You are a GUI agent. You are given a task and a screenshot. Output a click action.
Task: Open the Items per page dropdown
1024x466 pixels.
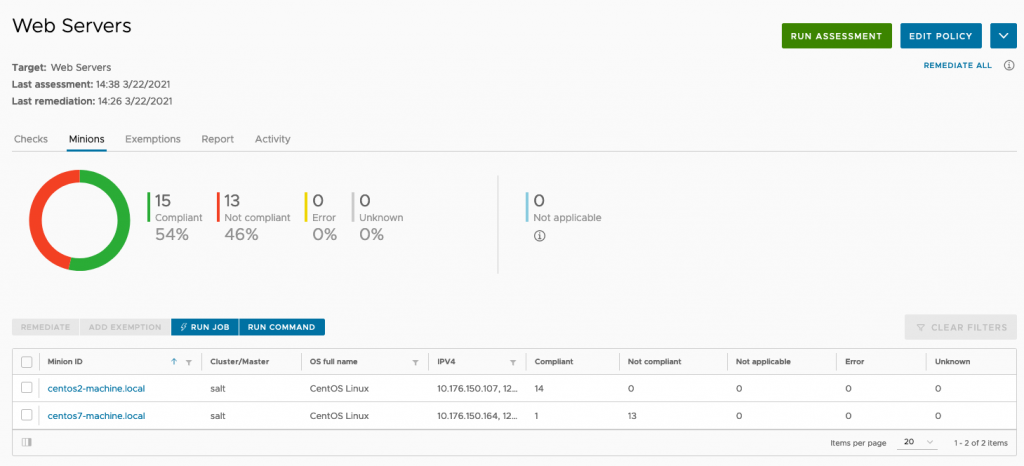tap(916, 442)
